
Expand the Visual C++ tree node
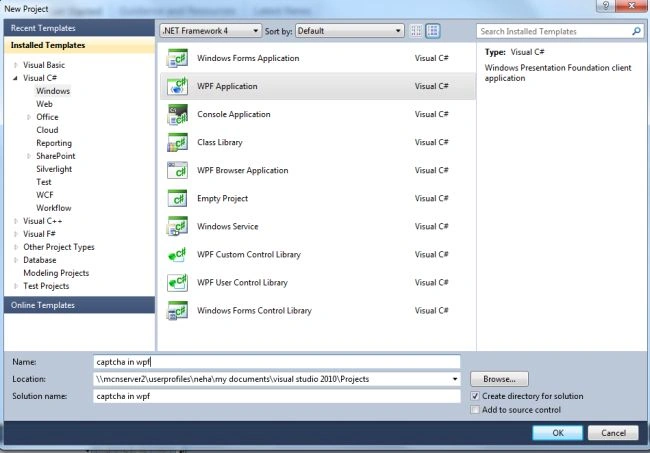point(16,221)
